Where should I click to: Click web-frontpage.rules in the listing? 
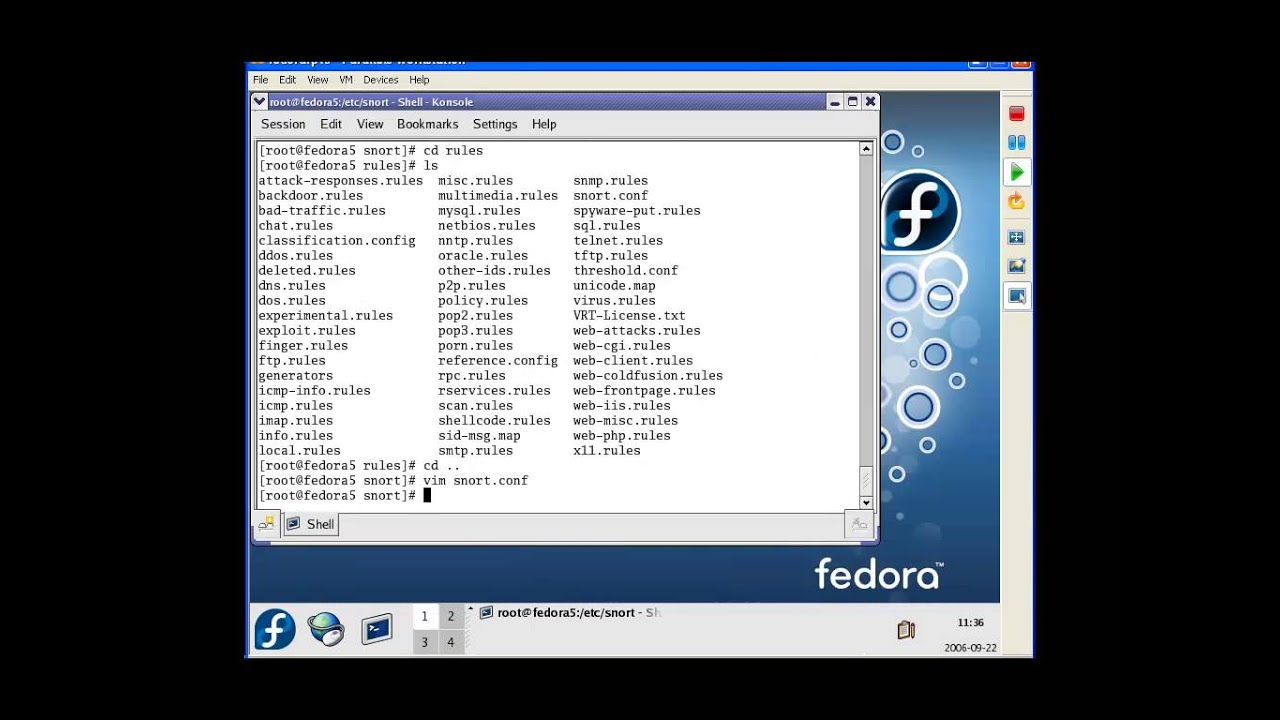(x=644, y=391)
